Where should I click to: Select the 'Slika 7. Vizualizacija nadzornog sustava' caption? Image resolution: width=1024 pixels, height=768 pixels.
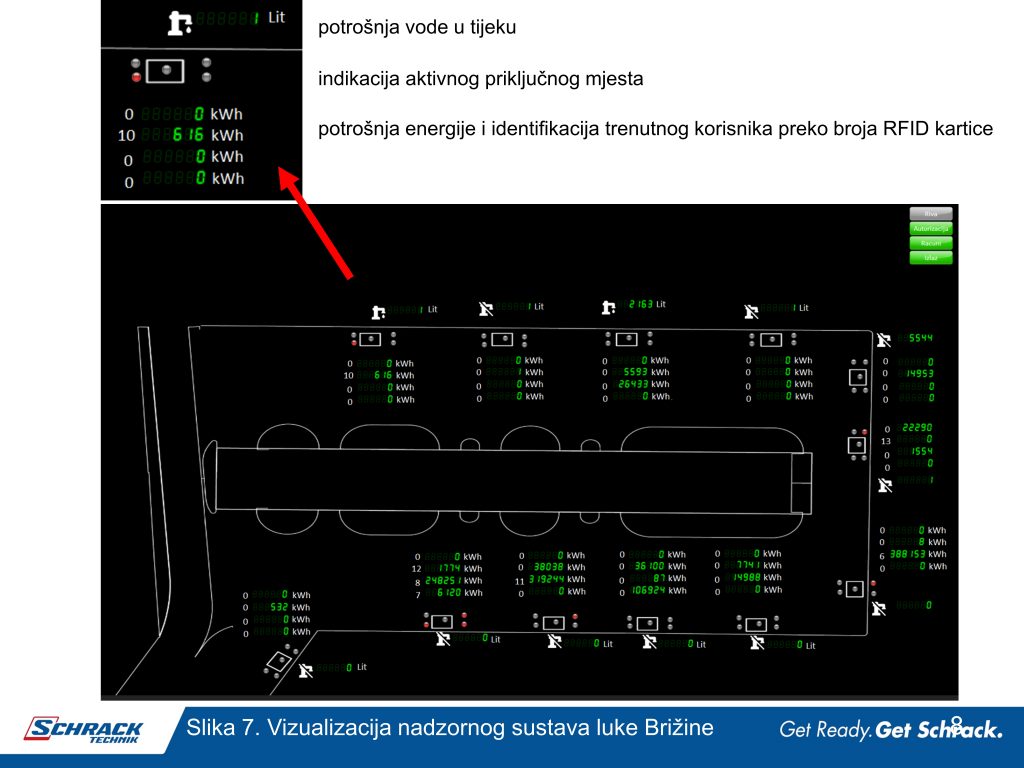point(450,728)
